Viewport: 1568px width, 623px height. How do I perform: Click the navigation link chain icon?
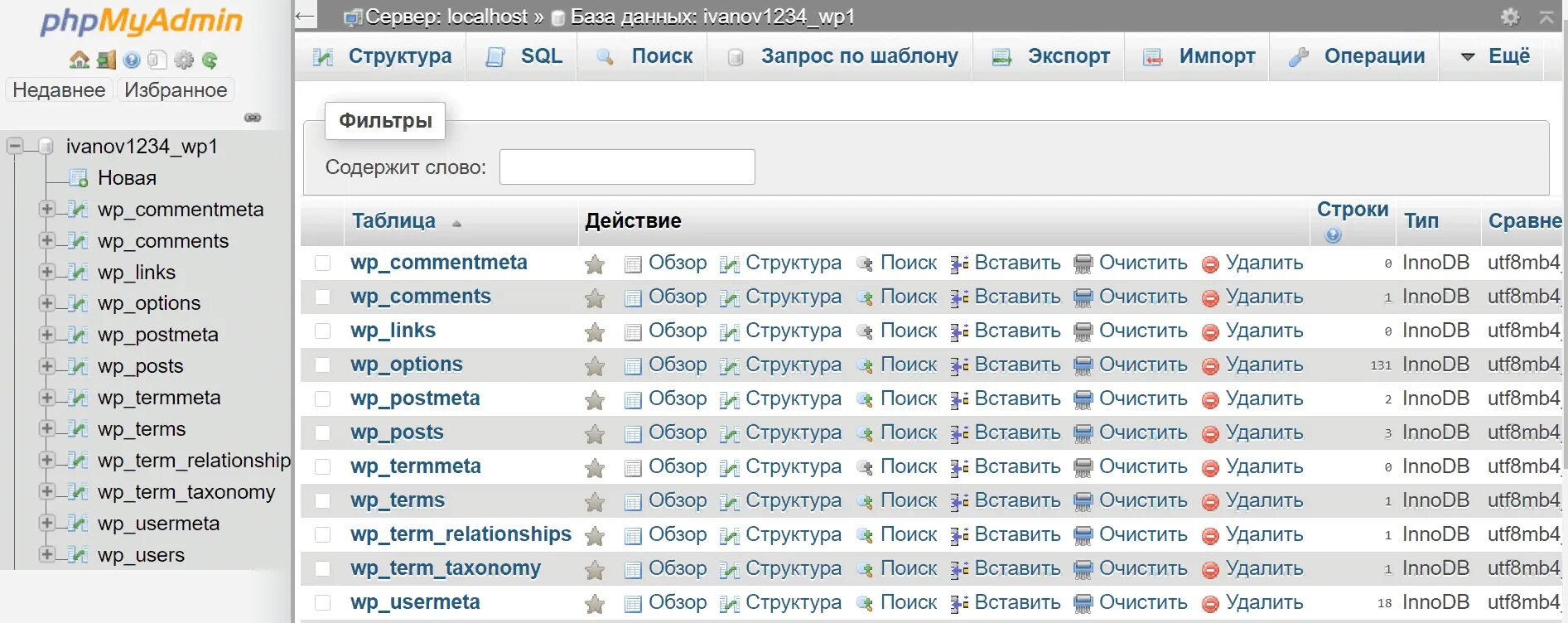coord(253,118)
